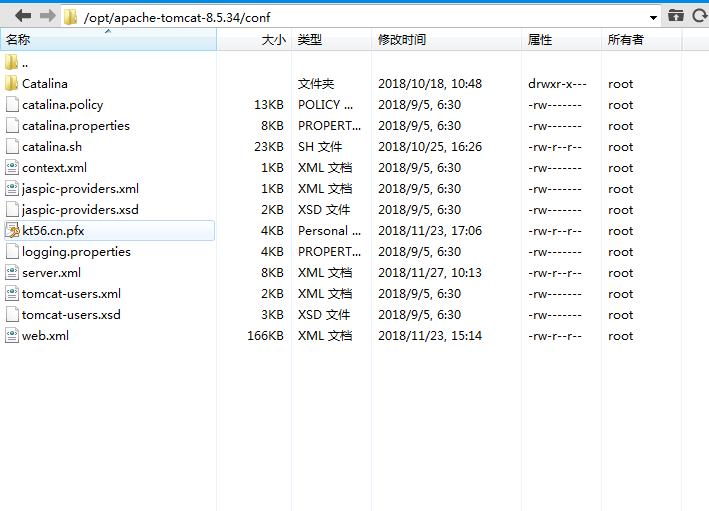Refresh the directory listing
Image resolution: width=709 pixels, height=511 pixels.
point(700,16)
